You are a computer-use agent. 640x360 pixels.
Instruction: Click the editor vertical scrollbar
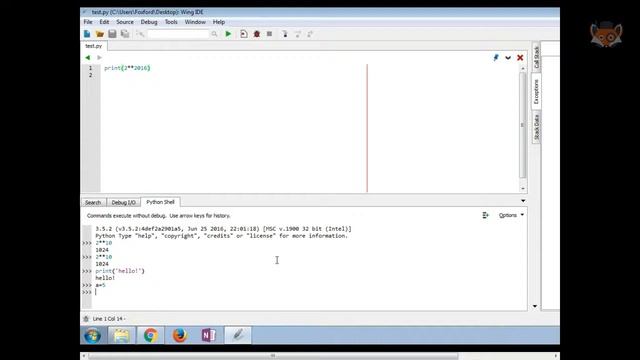pos(523,124)
